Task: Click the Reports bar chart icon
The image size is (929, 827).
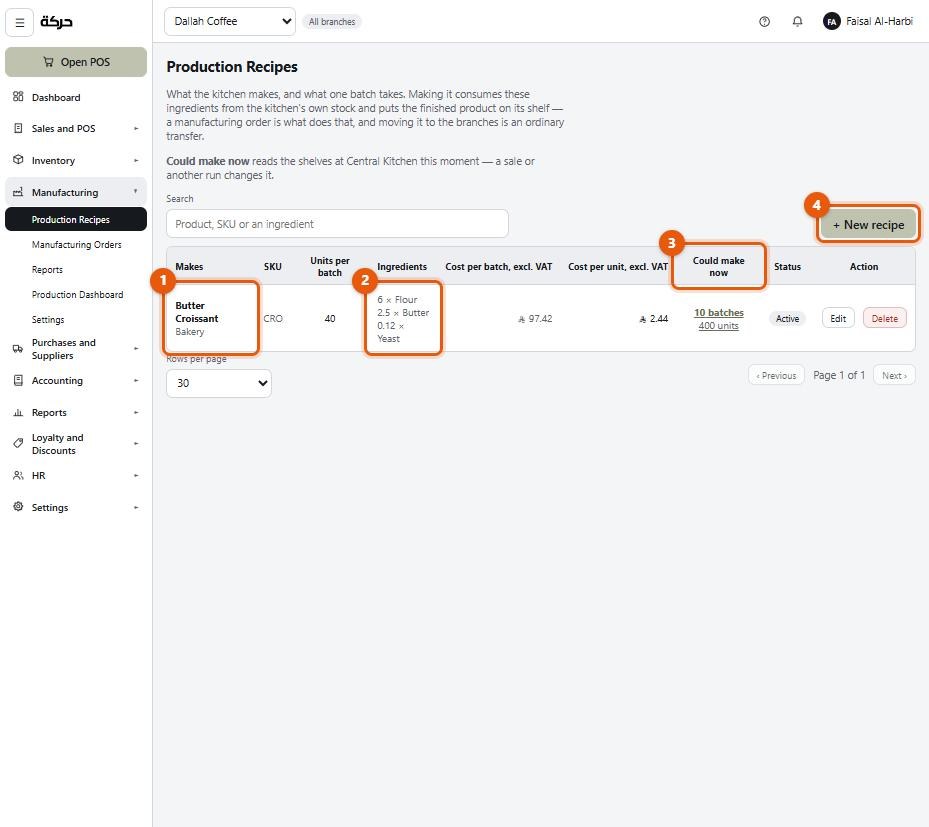Action: coord(18,412)
